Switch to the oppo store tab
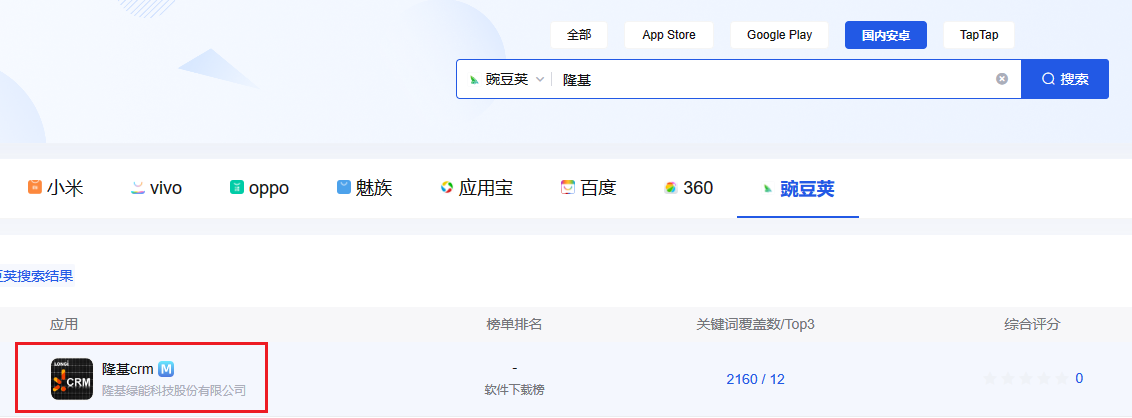The height and width of the screenshot is (418, 1132). pyautogui.click(x=259, y=188)
